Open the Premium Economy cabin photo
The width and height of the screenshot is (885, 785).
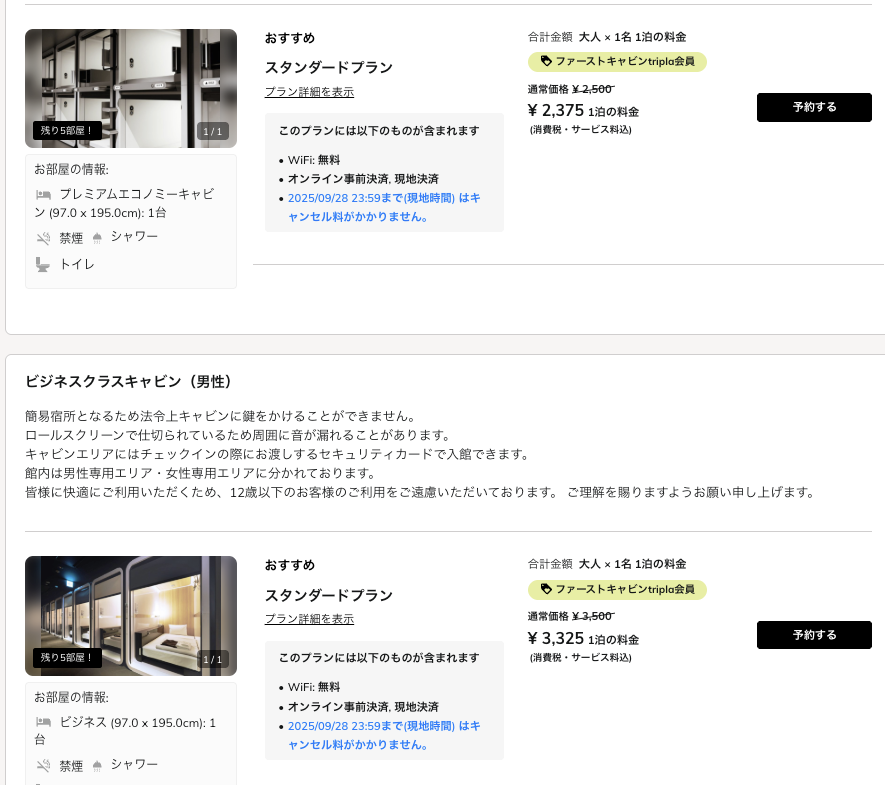[x=131, y=89]
